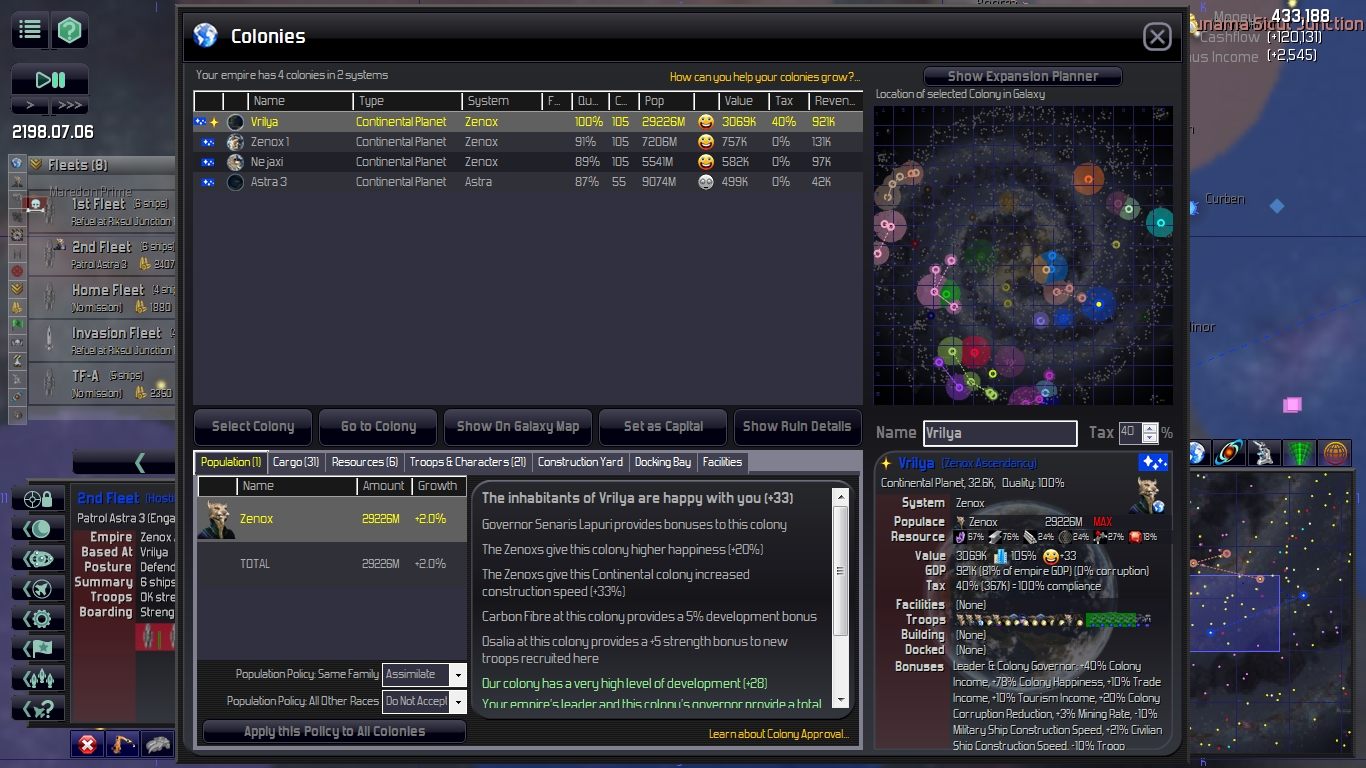This screenshot has width=1366, height=768.
Task: Click the Zenox race portrait in population list
Action: pyautogui.click(x=216, y=519)
